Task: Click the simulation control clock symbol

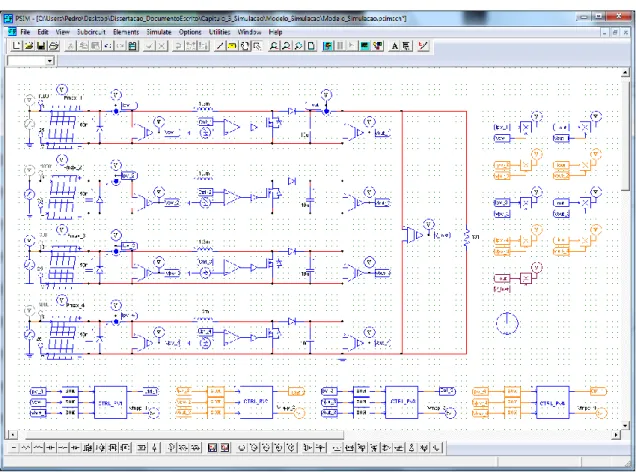Action: (x=507, y=323)
